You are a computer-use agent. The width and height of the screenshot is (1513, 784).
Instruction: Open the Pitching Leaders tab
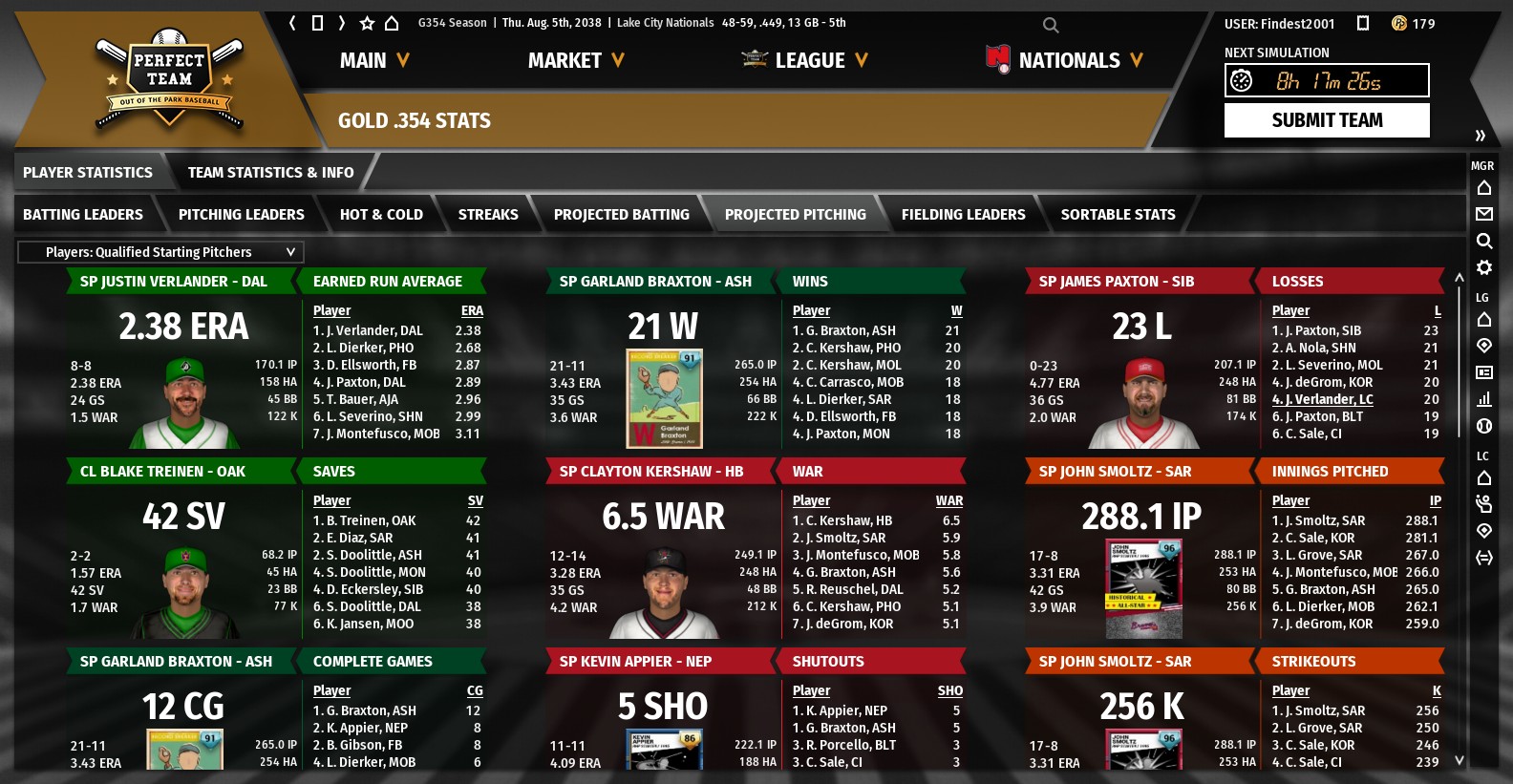[x=242, y=215]
